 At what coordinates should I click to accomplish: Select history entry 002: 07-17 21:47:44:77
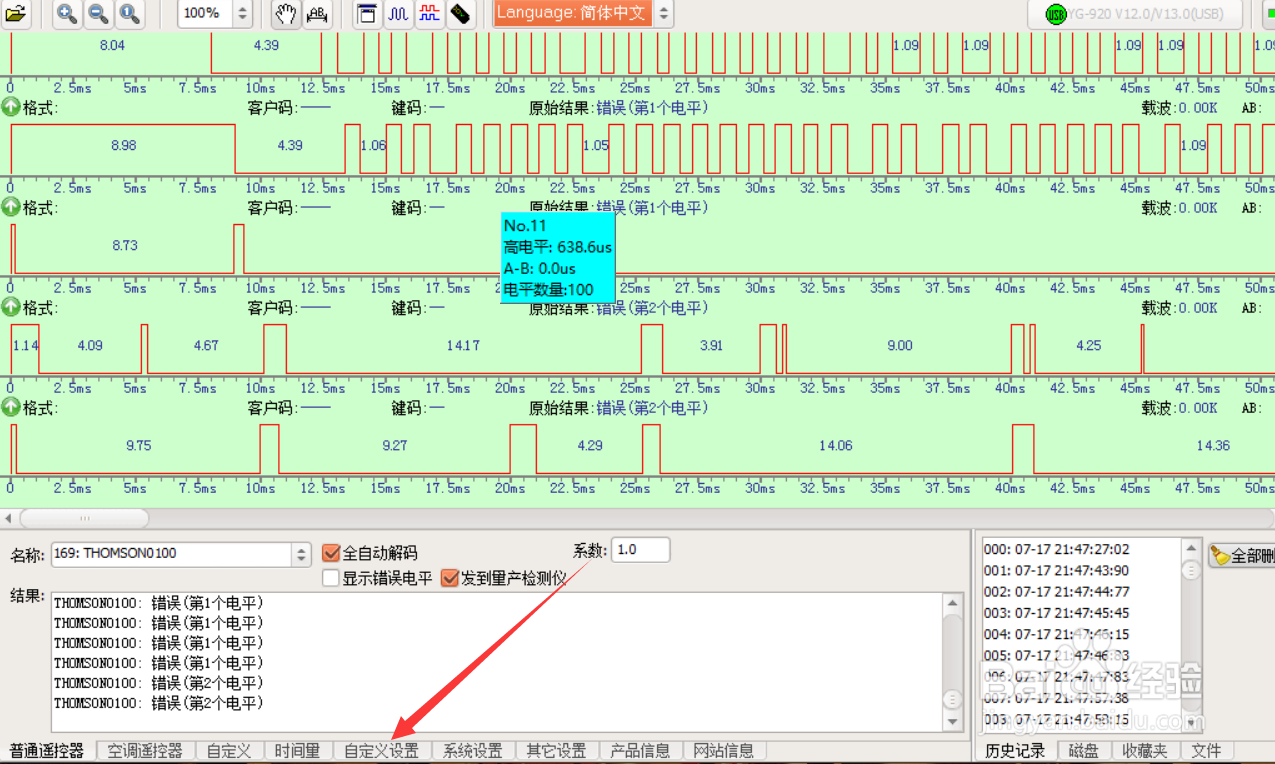click(x=1057, y=592)
